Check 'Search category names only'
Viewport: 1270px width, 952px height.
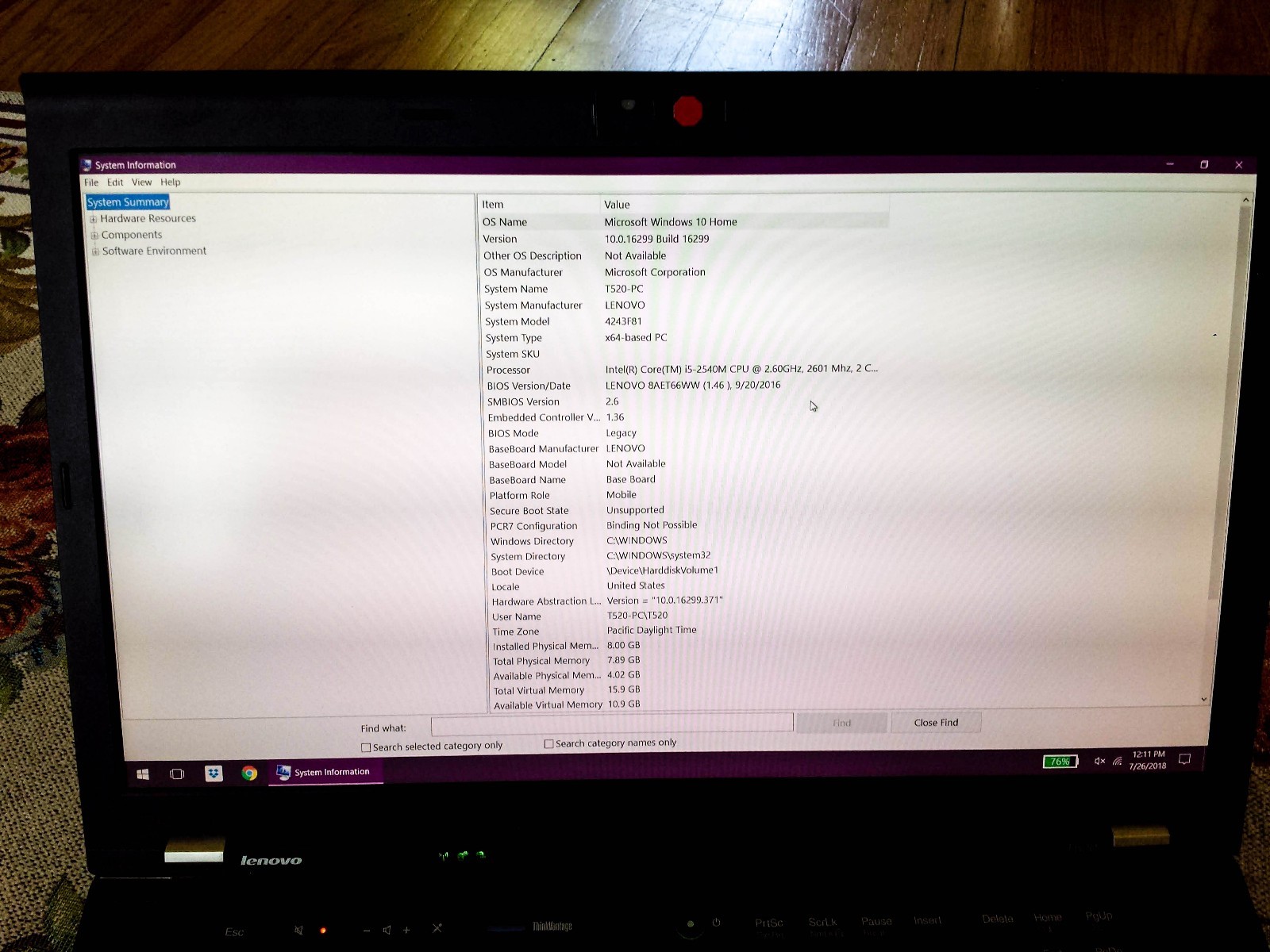point(548,744)
